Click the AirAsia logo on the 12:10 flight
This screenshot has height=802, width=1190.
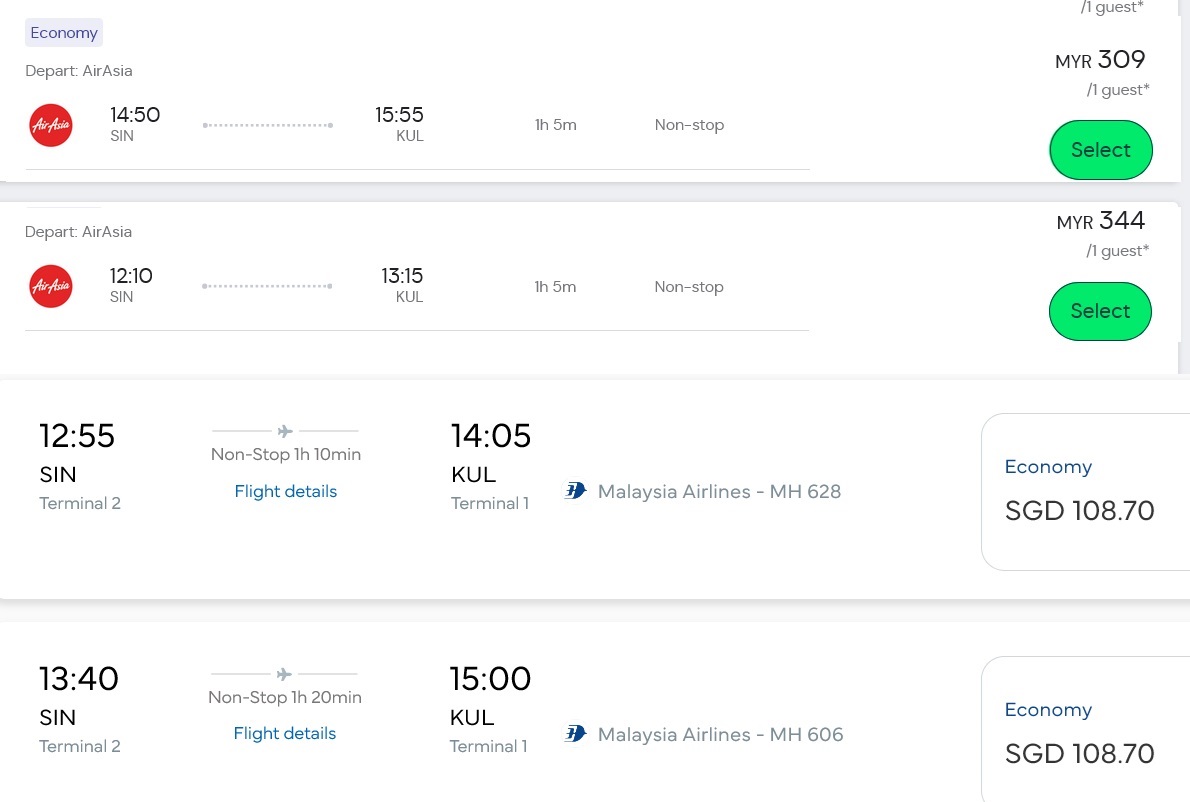[x=51, y=286]
